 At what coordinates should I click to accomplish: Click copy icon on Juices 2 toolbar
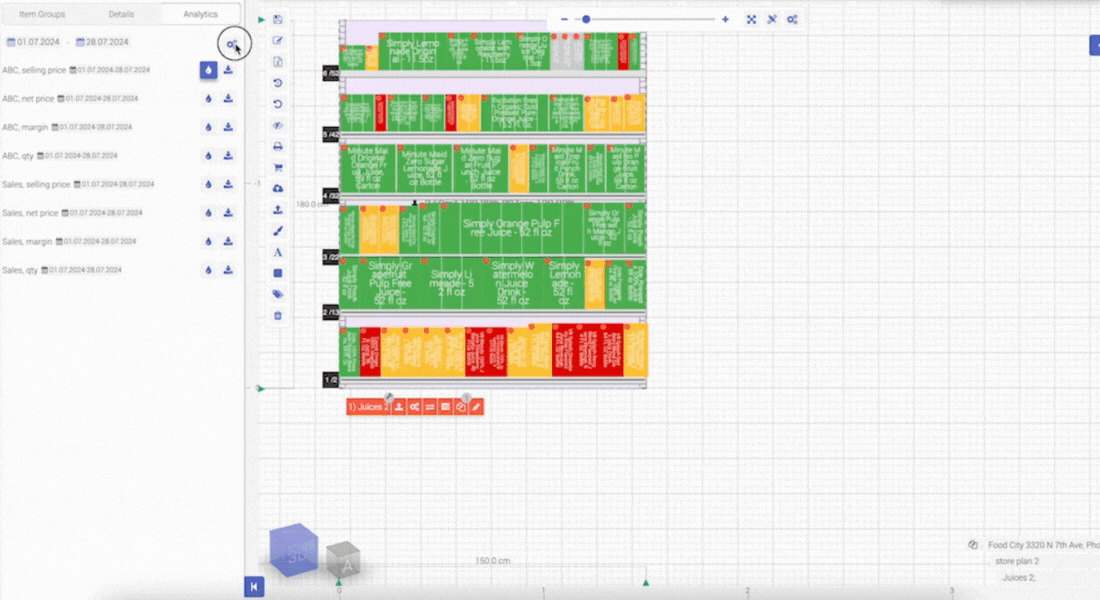point(461,407)
